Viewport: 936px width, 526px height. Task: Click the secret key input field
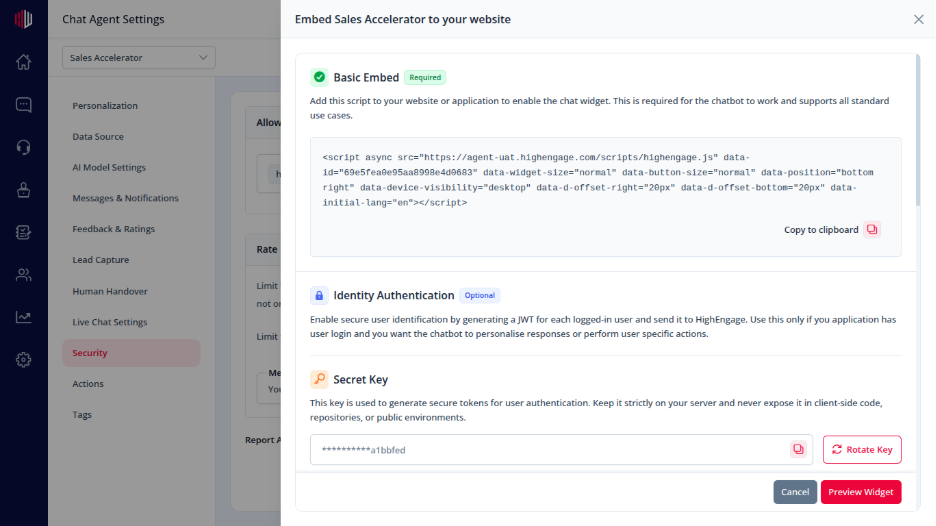point(561,450)
